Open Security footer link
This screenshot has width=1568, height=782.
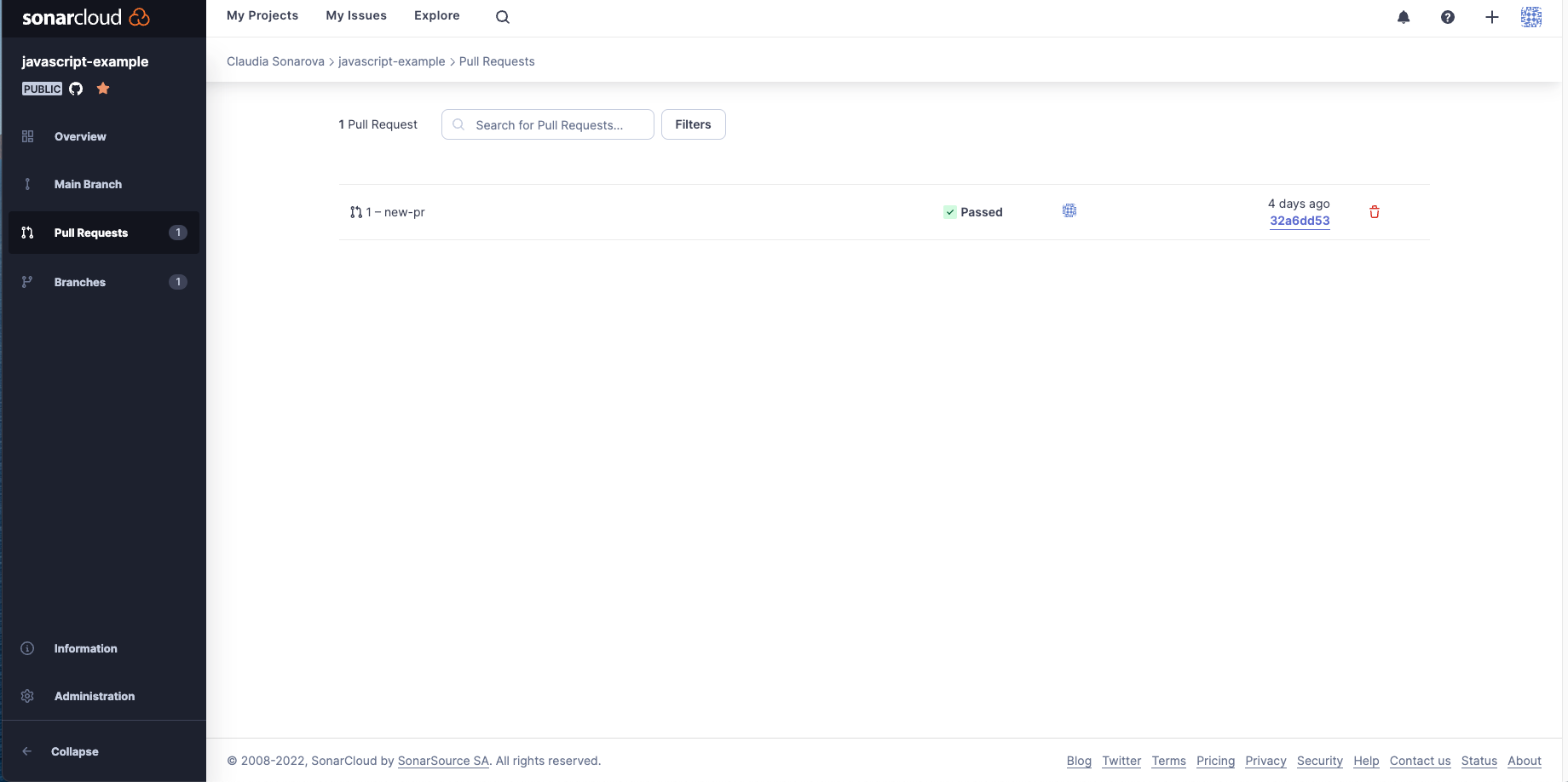coord(1320,761)
